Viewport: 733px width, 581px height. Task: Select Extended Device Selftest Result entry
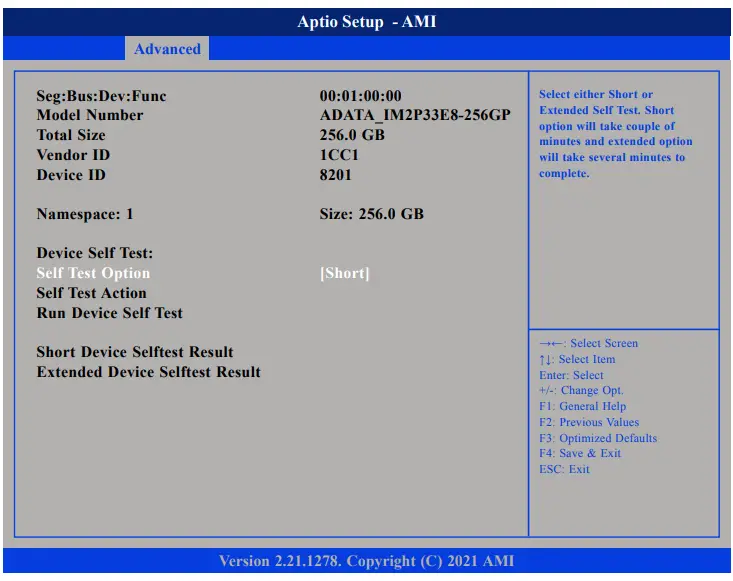[148, 372]
